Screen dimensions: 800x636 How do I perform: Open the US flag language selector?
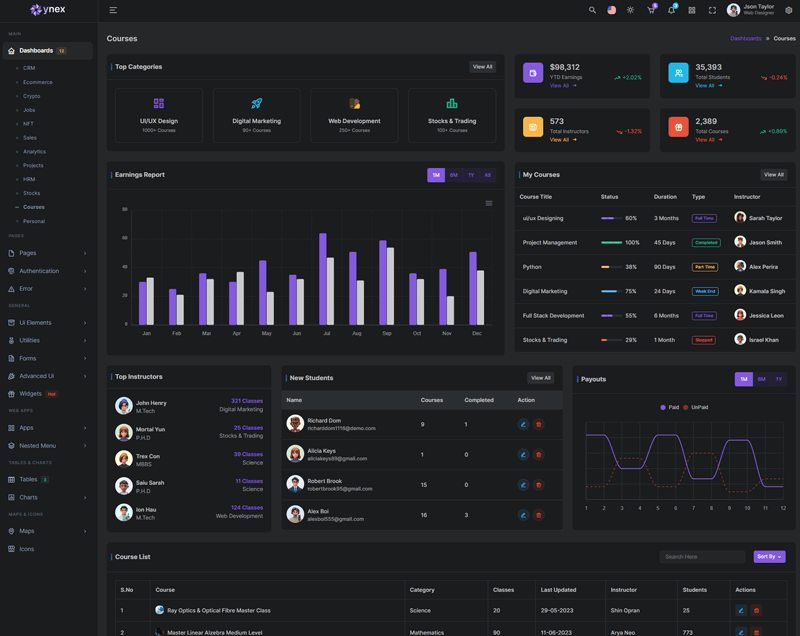click(x=611, y=10)
